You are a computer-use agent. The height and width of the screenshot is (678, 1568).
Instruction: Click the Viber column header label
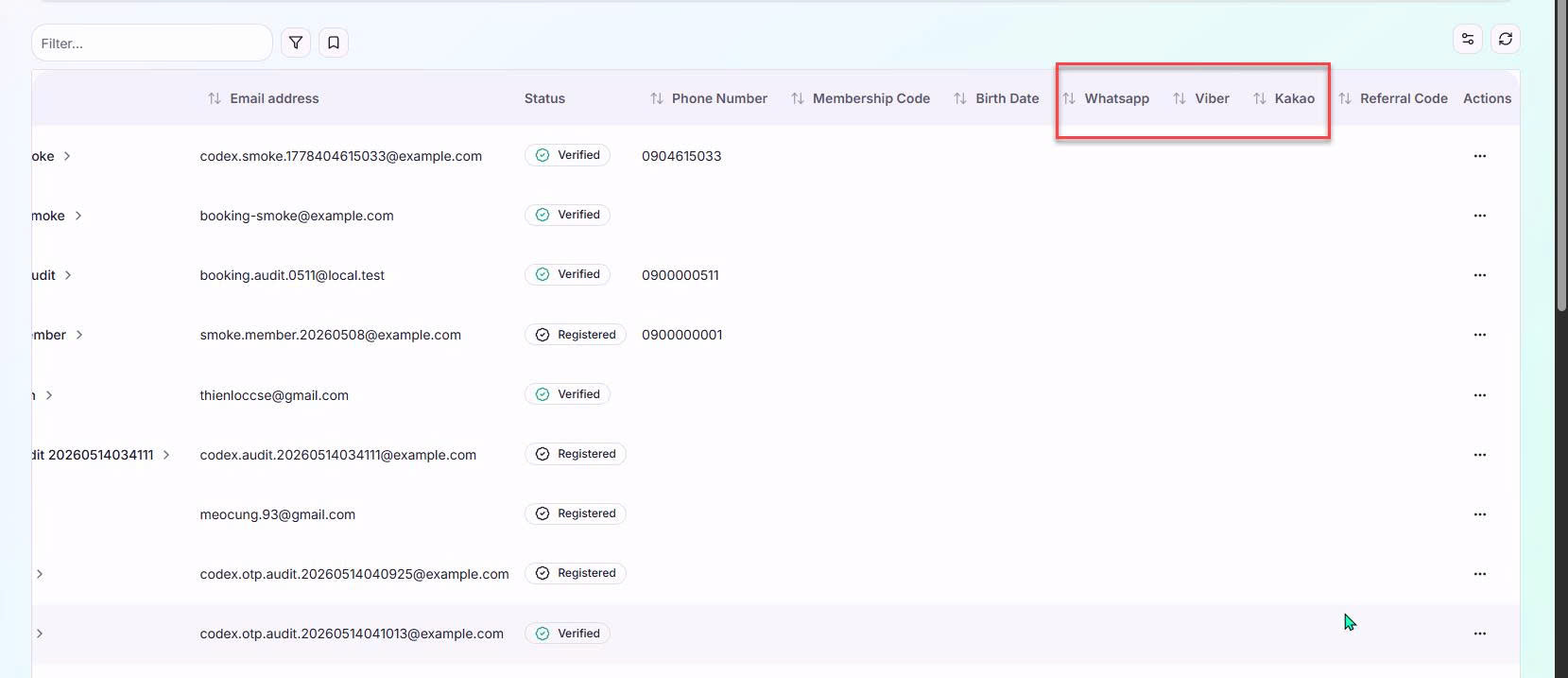click(x=1212, y=98)
